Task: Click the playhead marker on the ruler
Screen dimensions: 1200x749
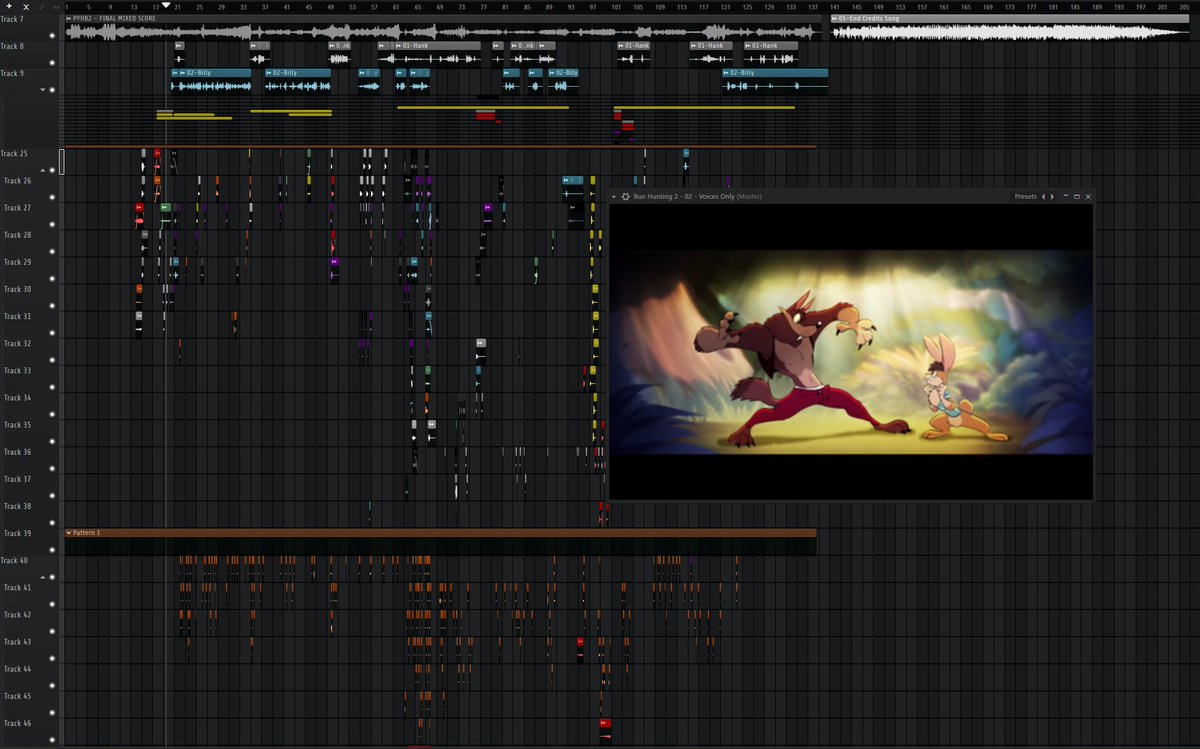Action: tap(166, 5)
